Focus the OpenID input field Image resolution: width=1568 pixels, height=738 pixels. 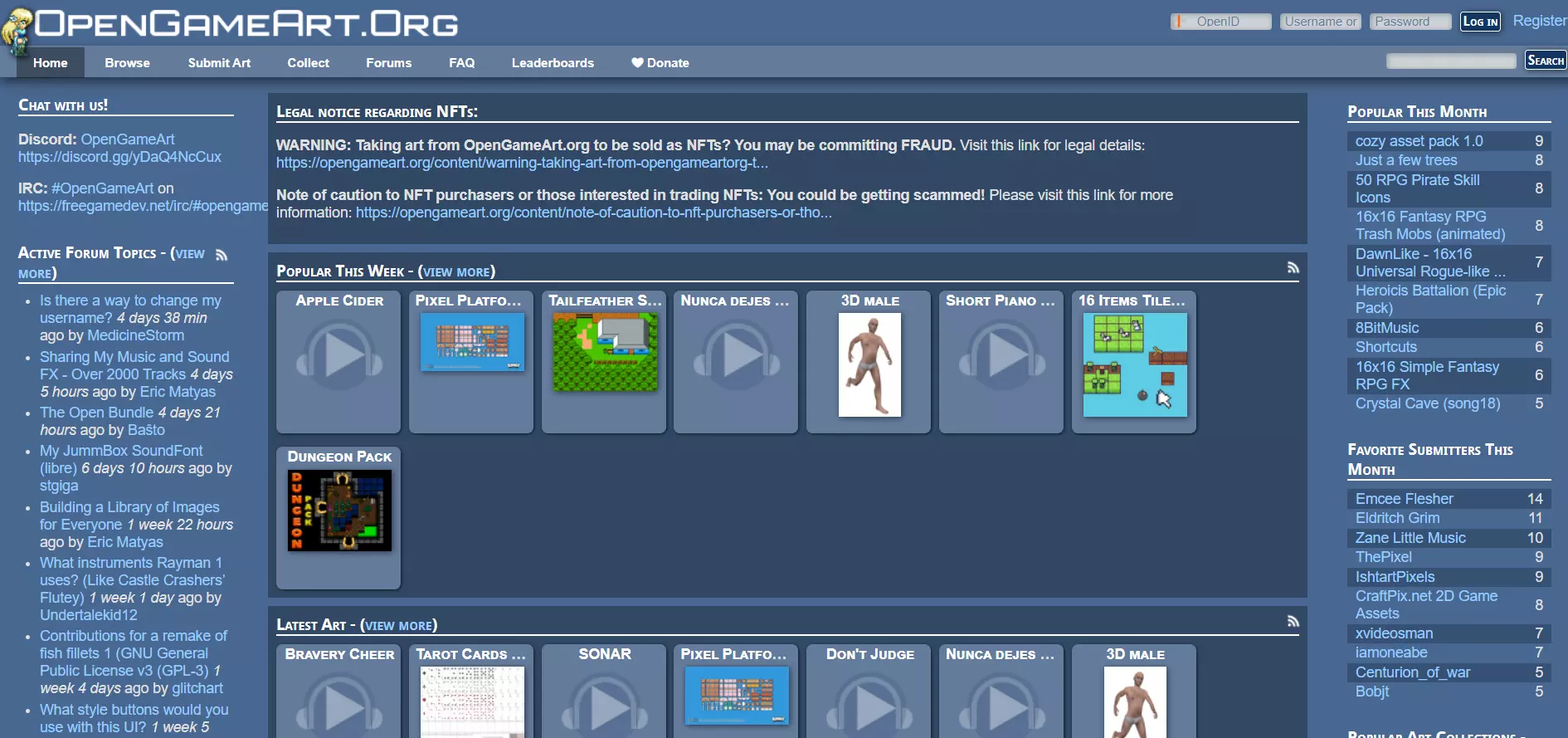tap(1221, 22)
